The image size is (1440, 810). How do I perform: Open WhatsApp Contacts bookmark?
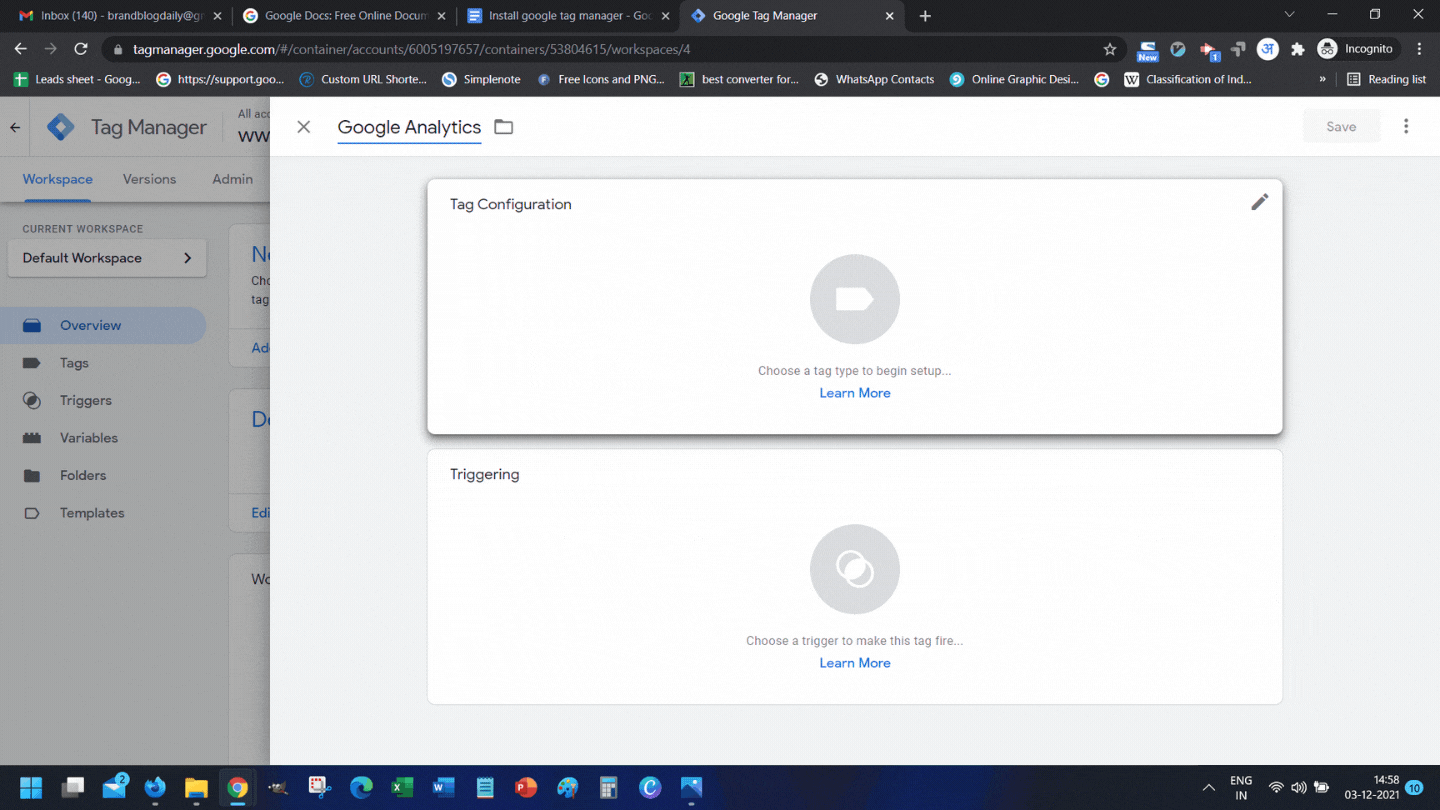click(x=874, y=79)
